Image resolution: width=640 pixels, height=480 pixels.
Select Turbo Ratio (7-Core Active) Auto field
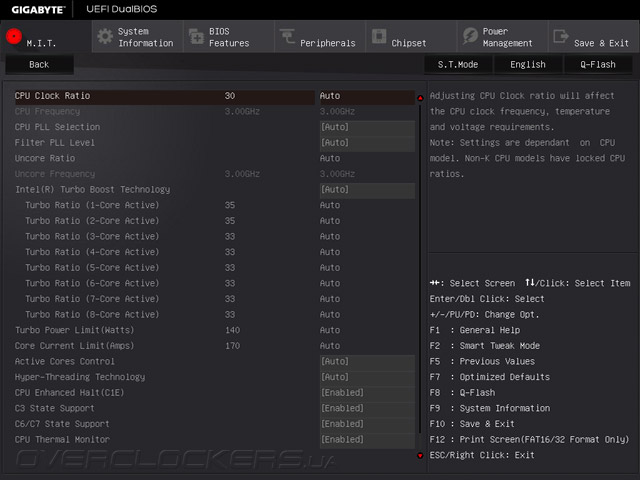pyautogui.click(x=330, y=299)
